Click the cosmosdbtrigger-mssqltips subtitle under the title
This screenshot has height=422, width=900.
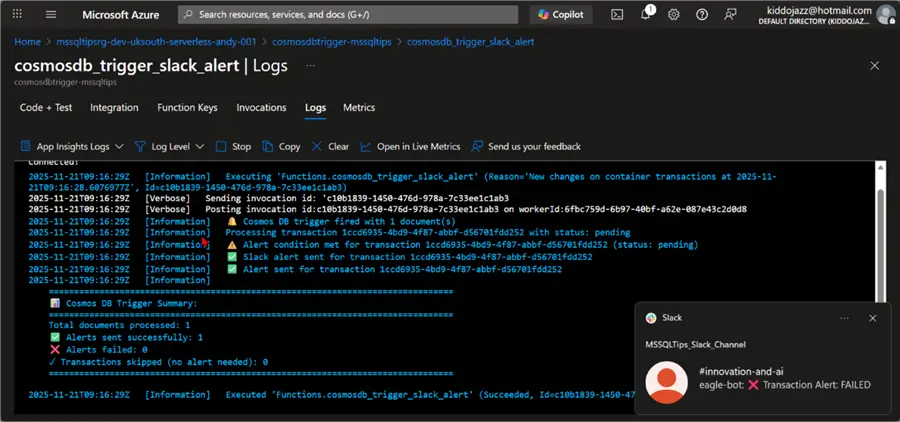click(65, 82)
